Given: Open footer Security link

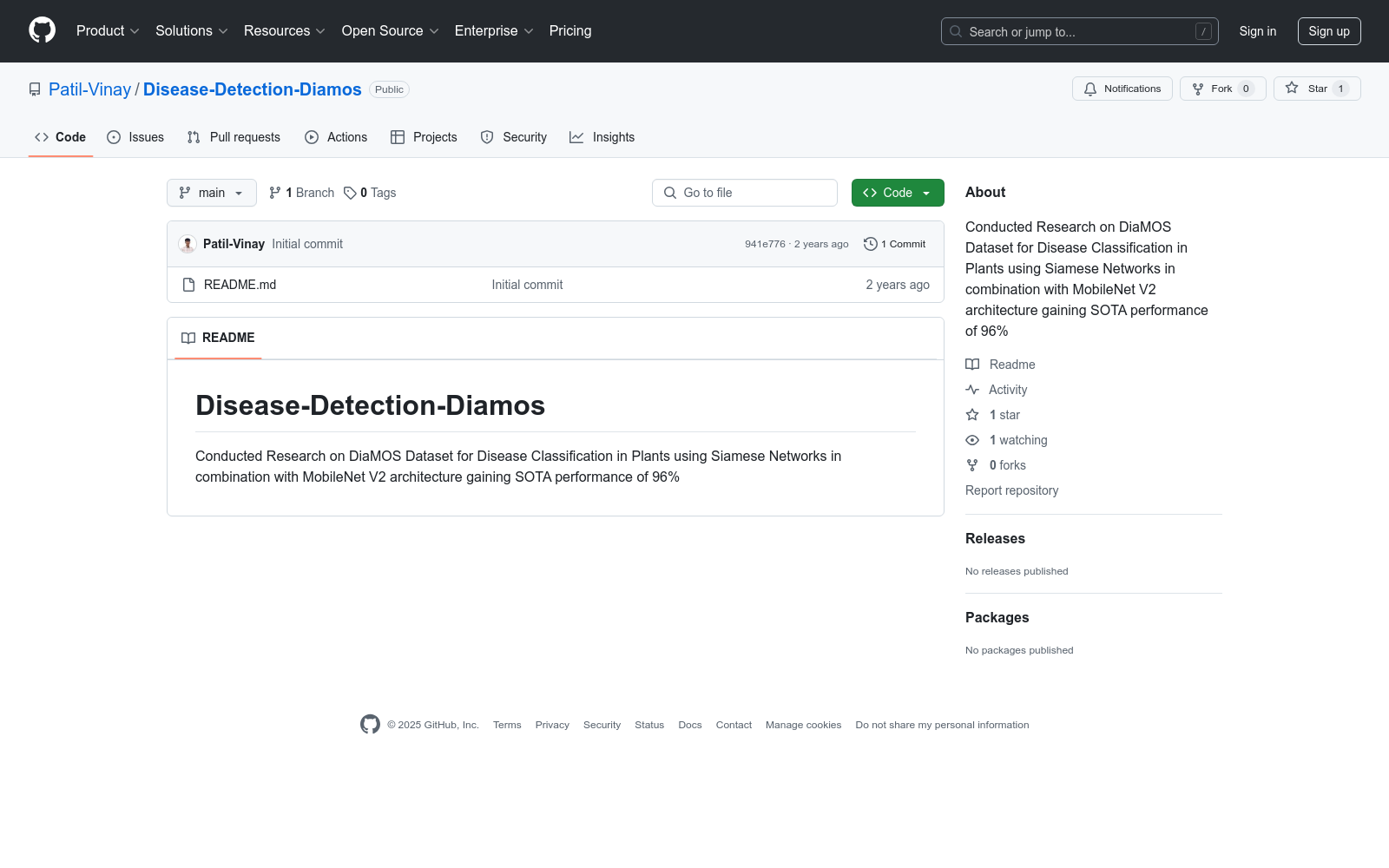Looking at the screenshot, I should pyautogui.click(x=602, y=725).
